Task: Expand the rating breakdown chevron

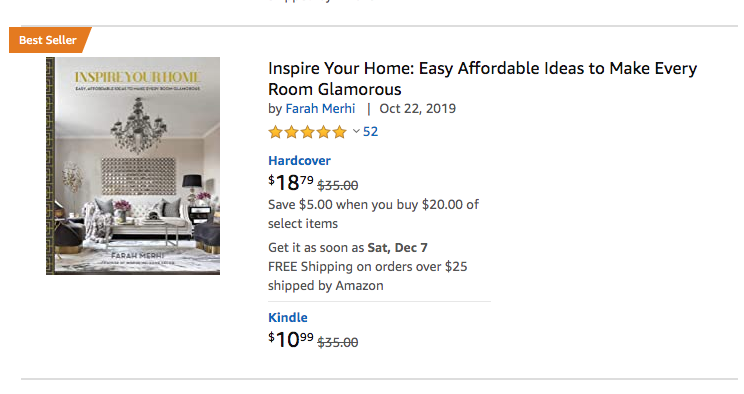Action: (356, 131)
